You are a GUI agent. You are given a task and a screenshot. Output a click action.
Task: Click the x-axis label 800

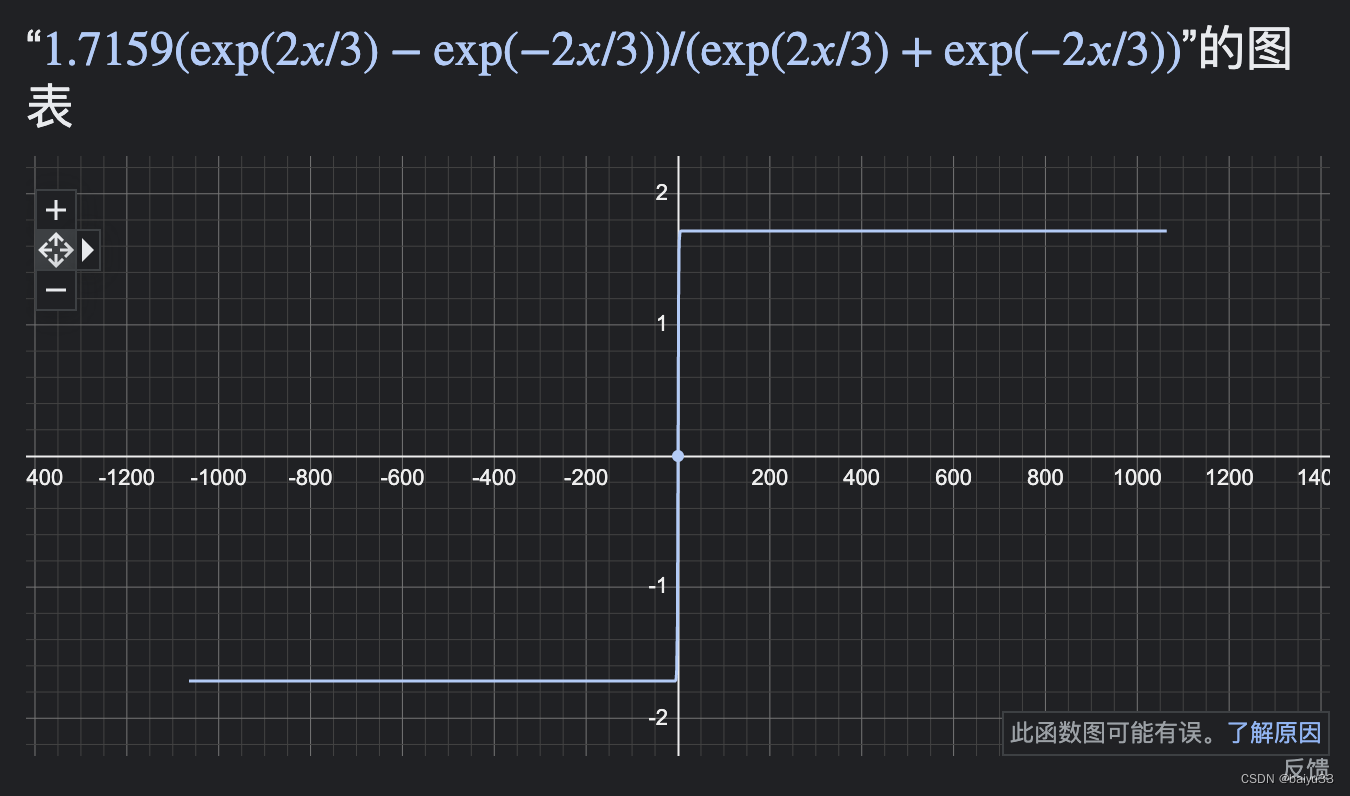point(1045,477)
